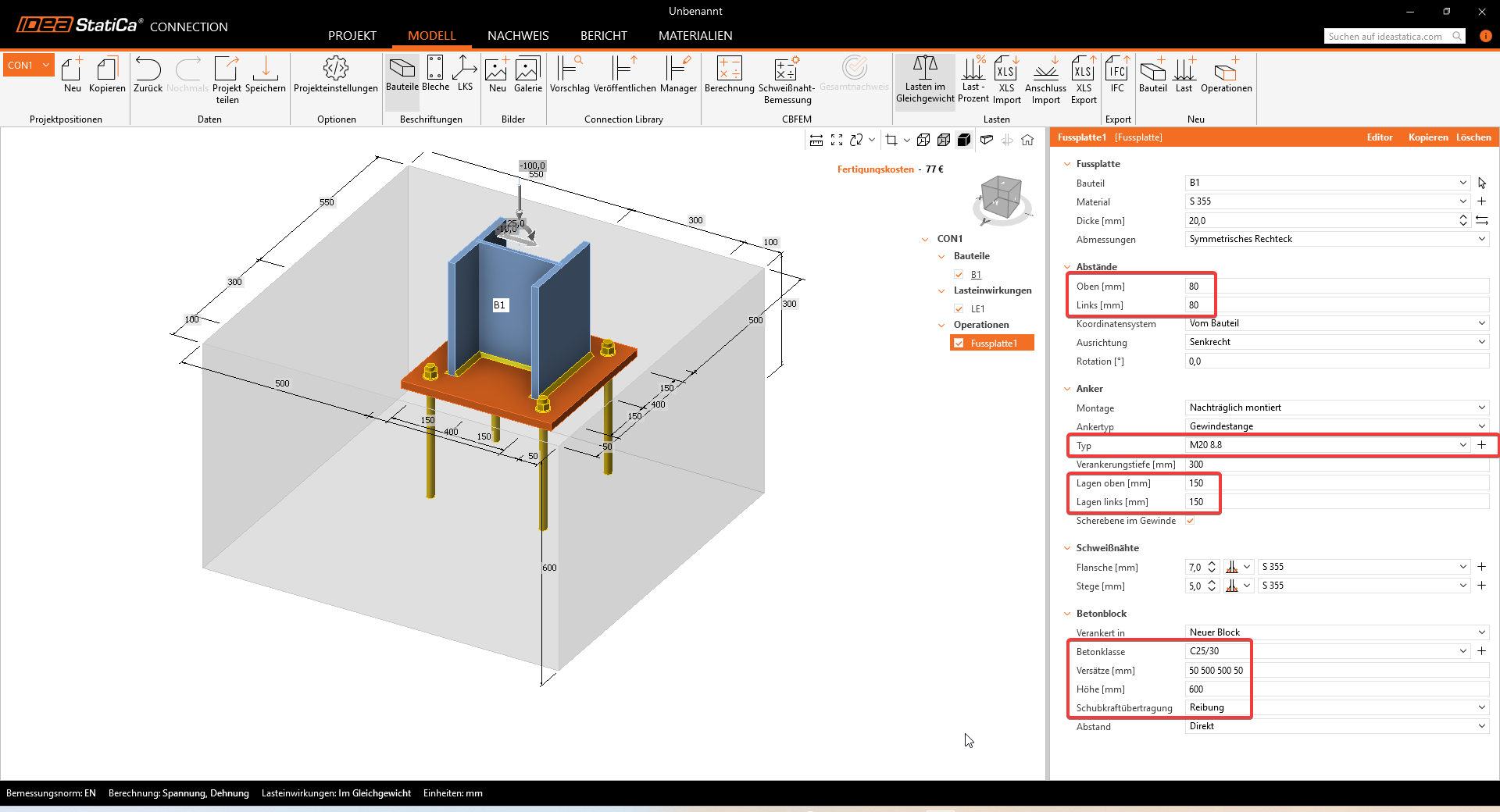
Task: Click the Löschen button
Action: [x=1473, y=137]
